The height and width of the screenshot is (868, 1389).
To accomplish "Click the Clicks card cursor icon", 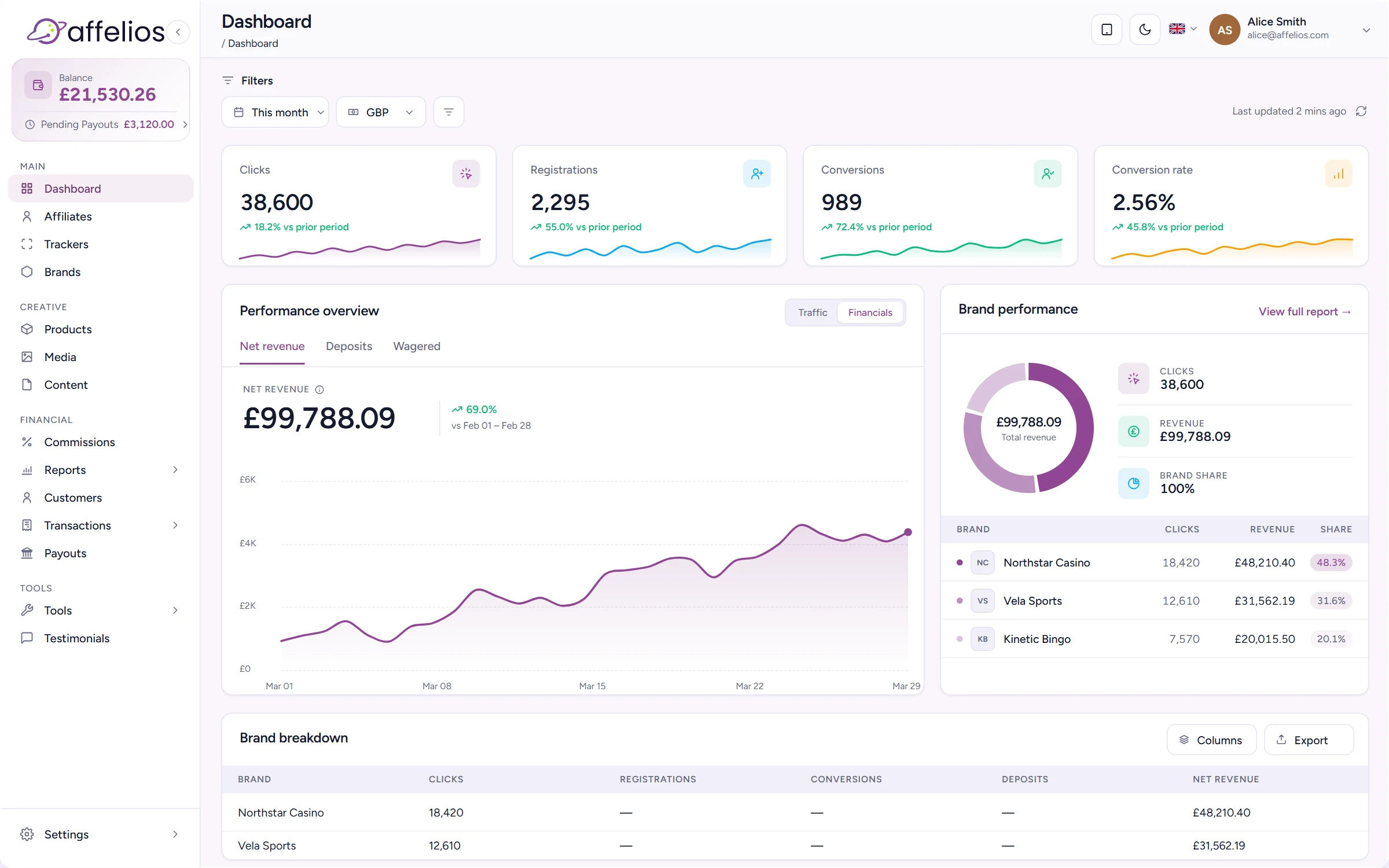I will tap(466, 174).
